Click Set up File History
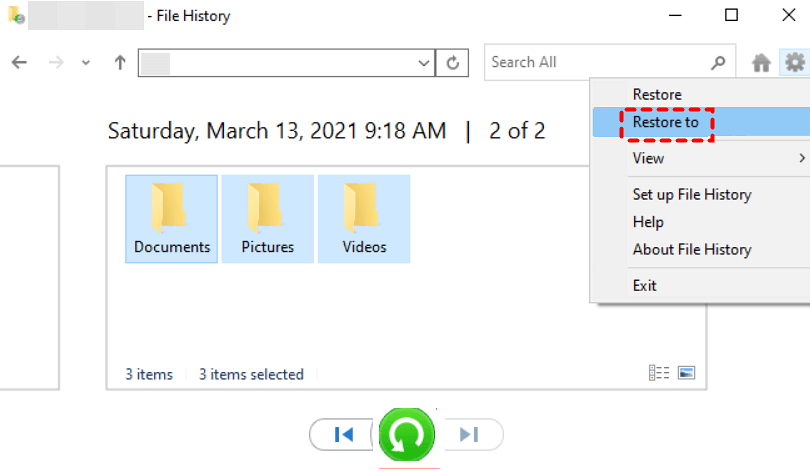This screenshot has width=810, height=472. 692,194
